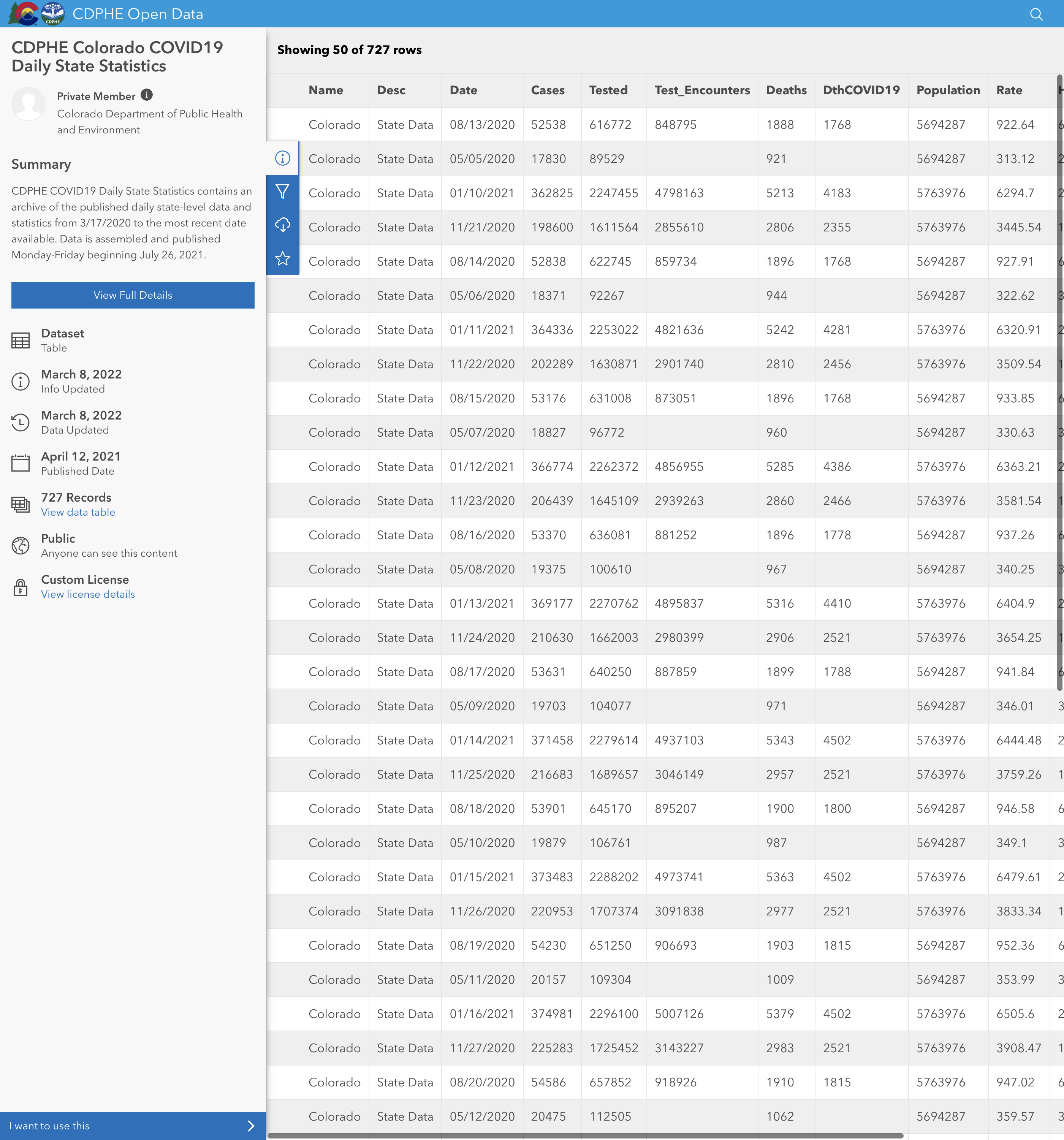Select tested cell 2247455
This screenshot has width=1064, height=1140.
pyautogui.click(x=614, y=193)
